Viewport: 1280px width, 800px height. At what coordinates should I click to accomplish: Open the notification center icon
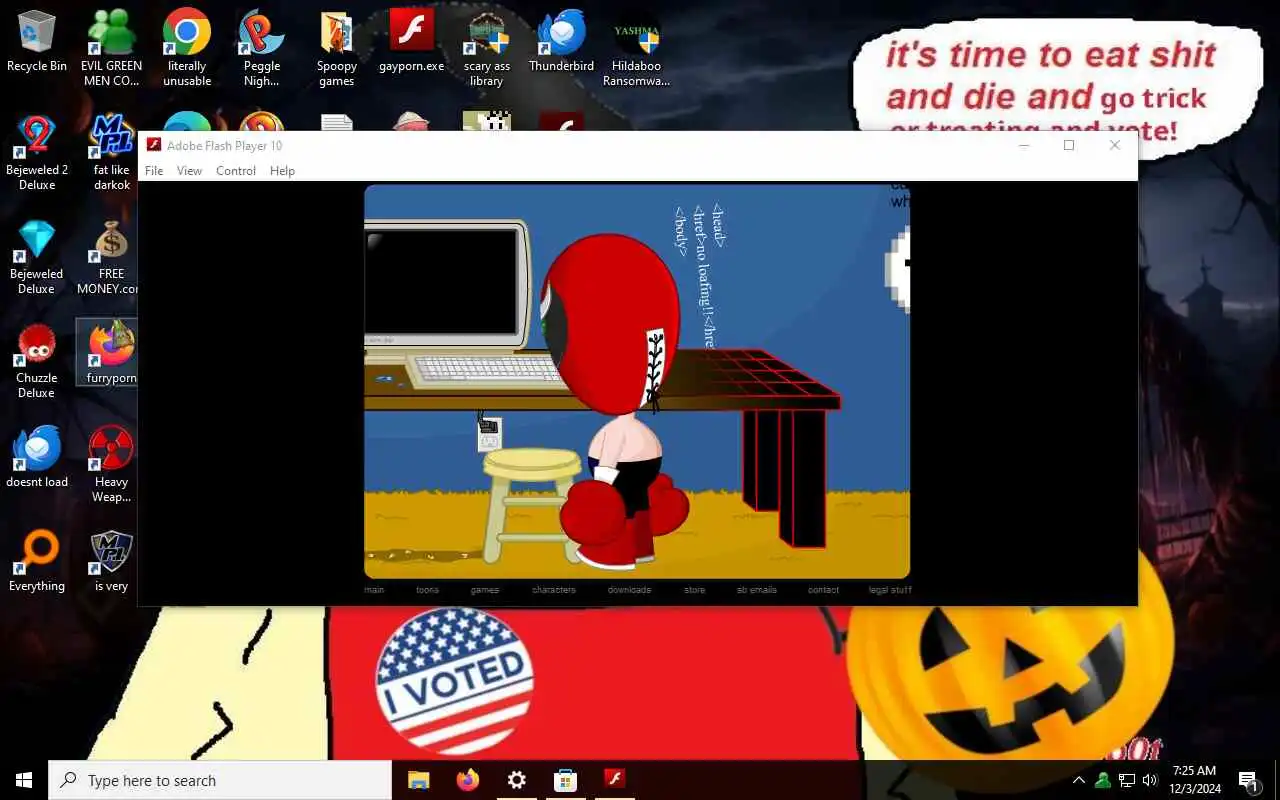[1249, 780]
